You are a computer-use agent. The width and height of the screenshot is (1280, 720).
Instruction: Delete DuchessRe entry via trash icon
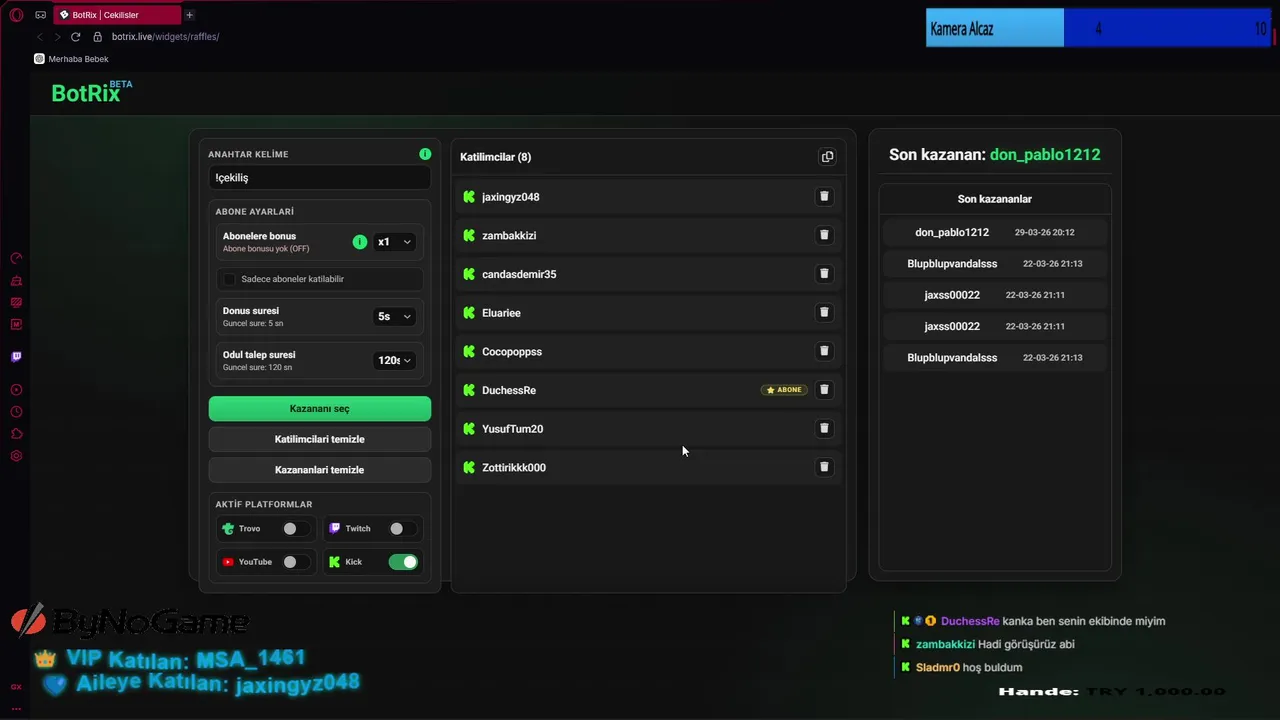824,390
